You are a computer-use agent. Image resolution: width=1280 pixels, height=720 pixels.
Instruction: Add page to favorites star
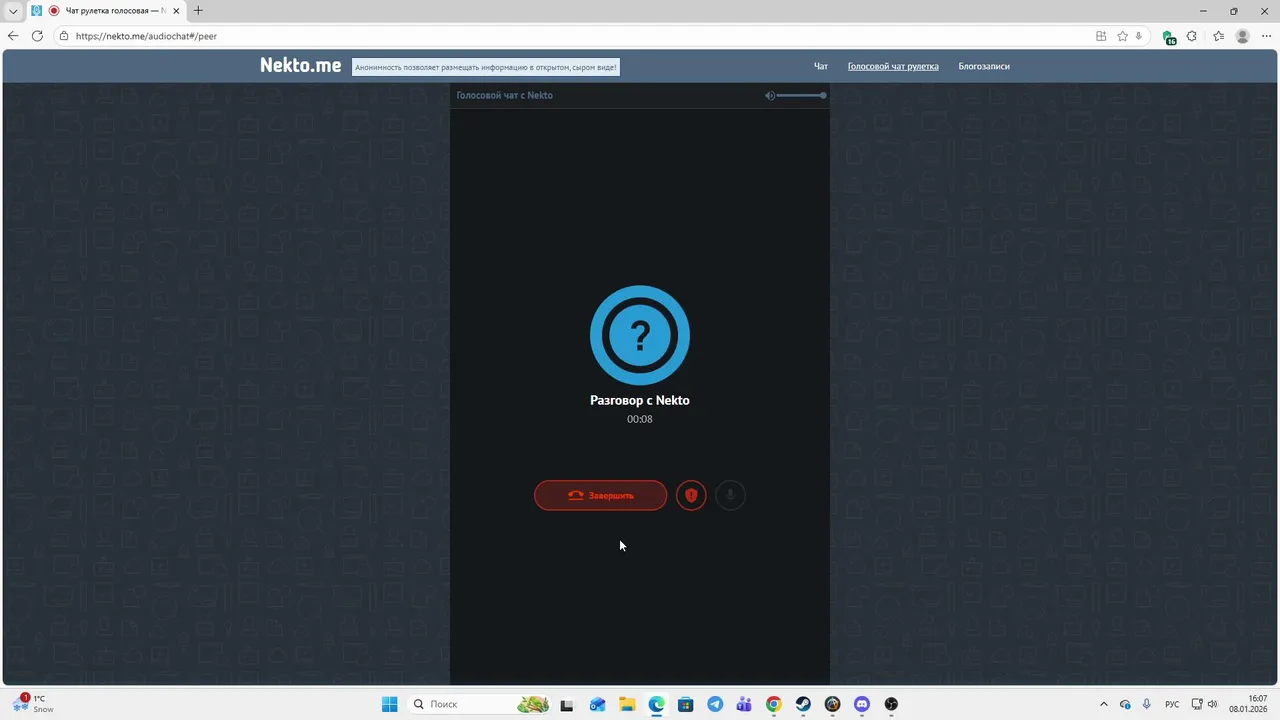[1123, 36]
